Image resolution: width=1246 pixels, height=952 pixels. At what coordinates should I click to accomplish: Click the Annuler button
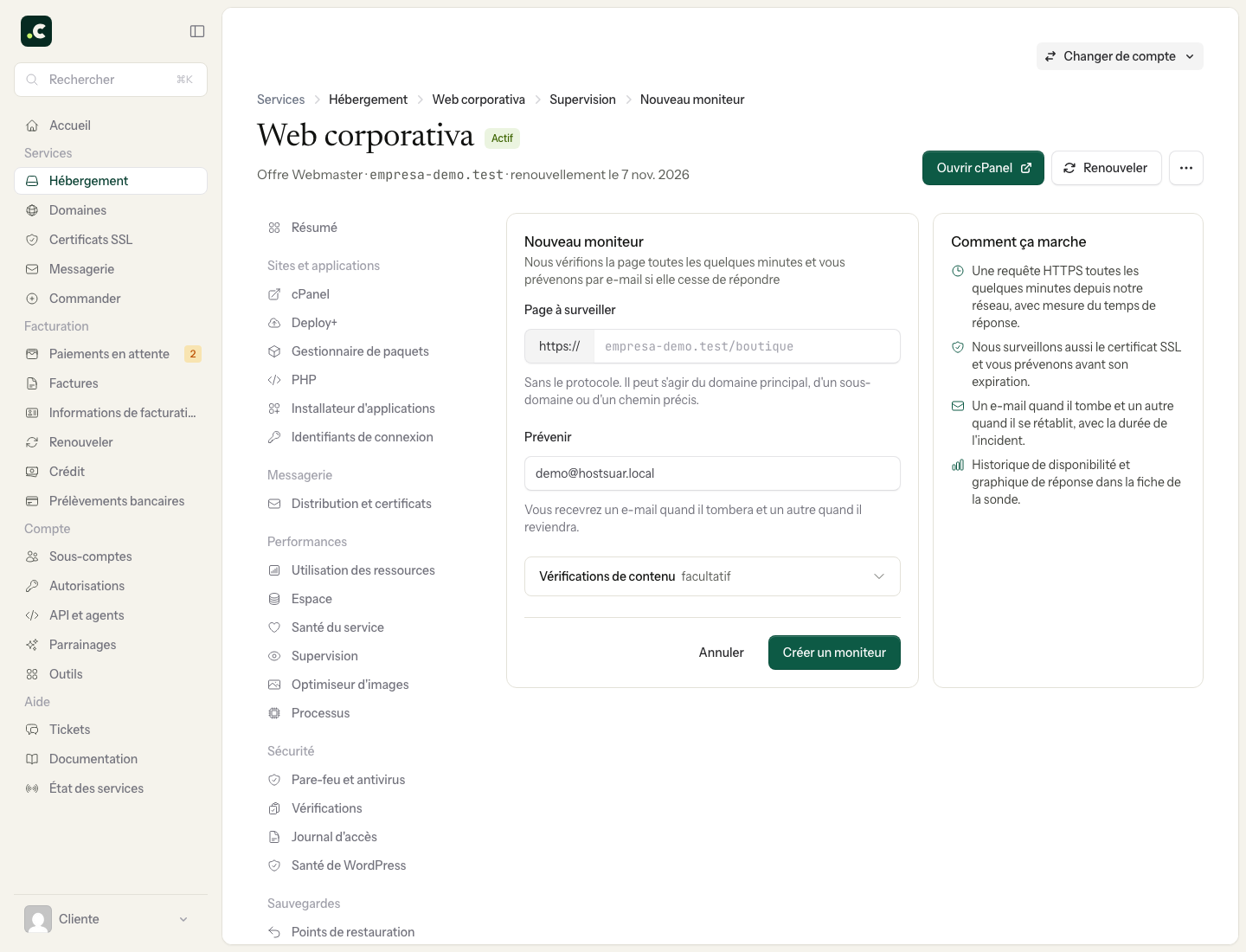click(722, 653)
